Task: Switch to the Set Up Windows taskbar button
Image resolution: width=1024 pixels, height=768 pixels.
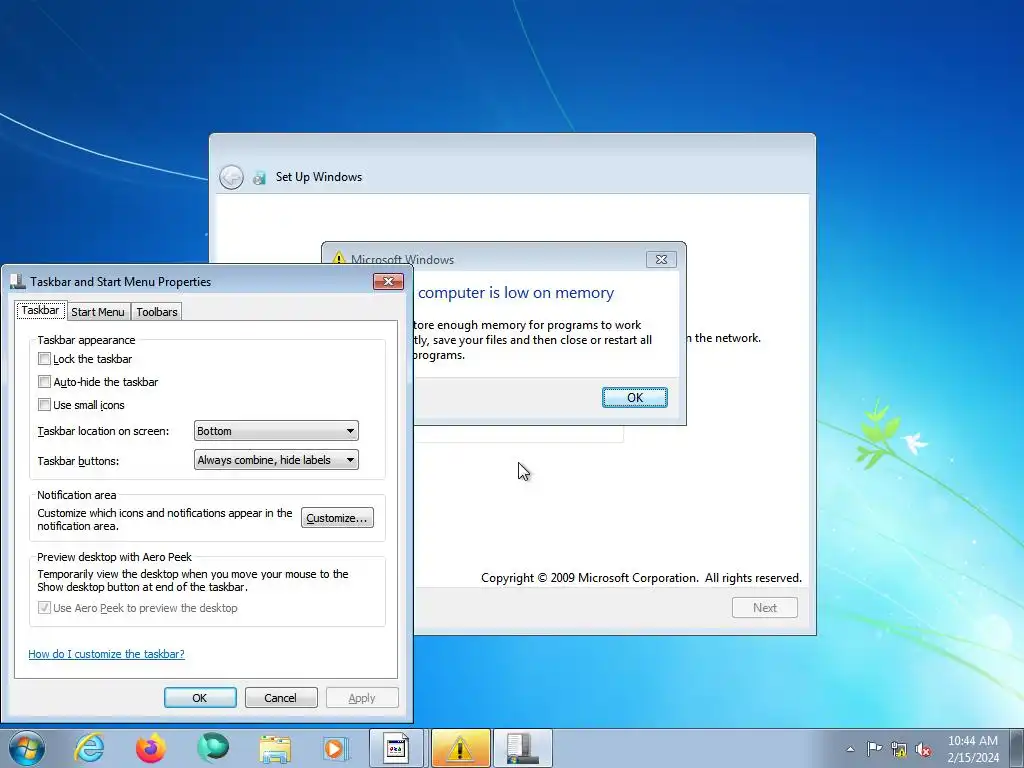Action: point(396,748)
